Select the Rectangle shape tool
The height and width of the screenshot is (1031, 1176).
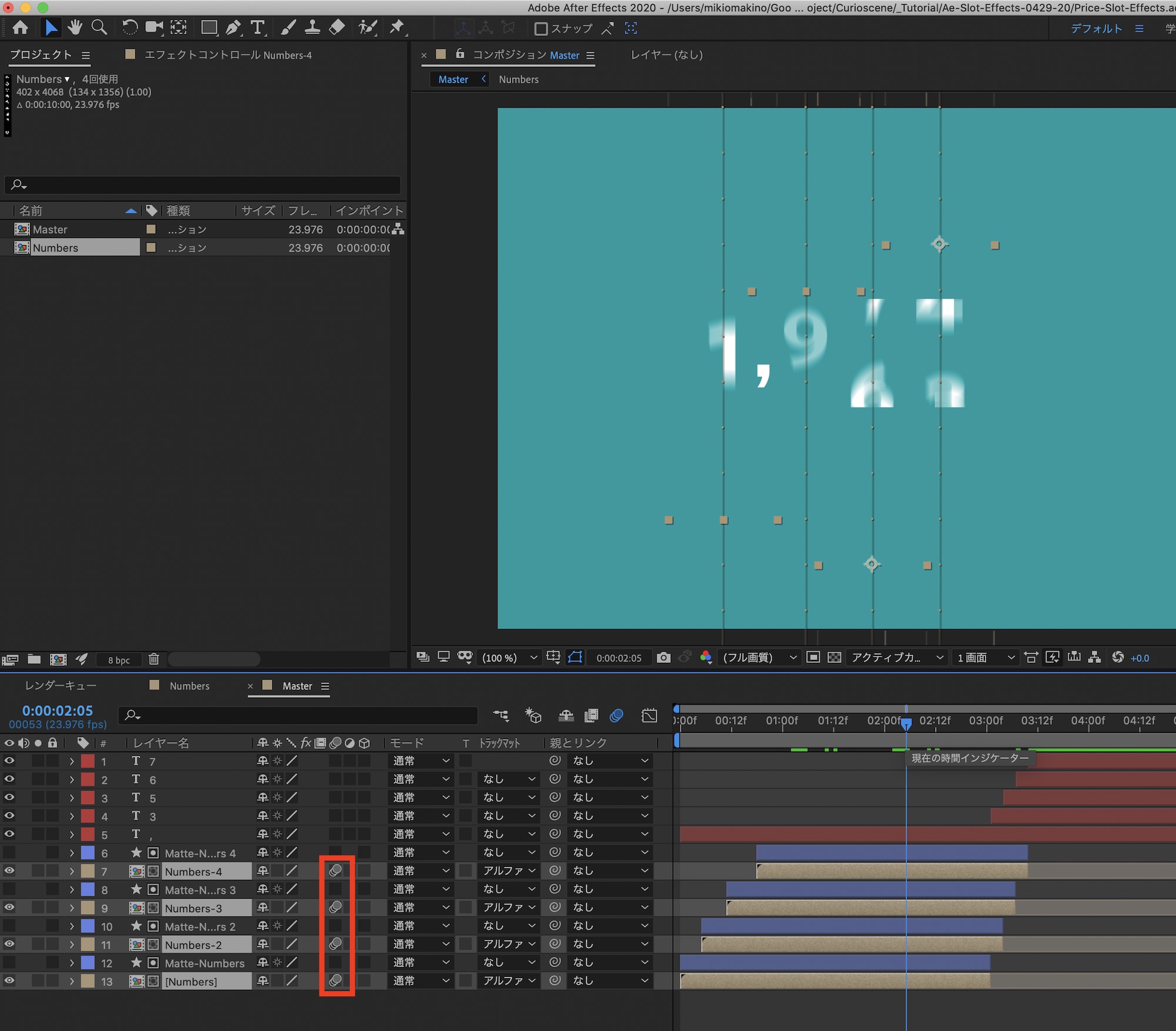coord(209,27)
